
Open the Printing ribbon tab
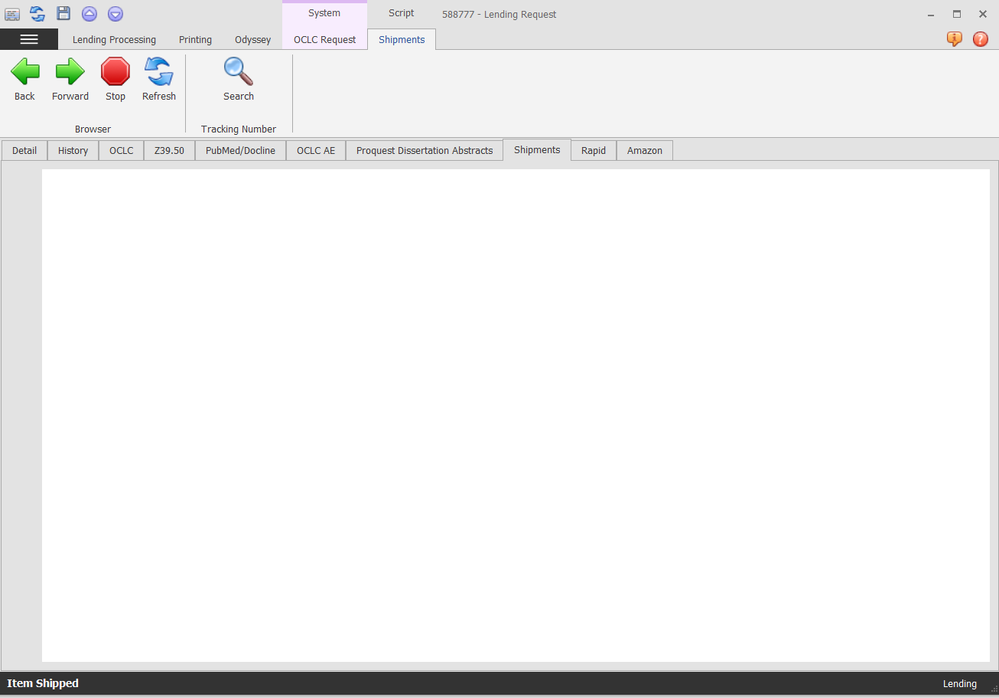click(x=195, y=39)
